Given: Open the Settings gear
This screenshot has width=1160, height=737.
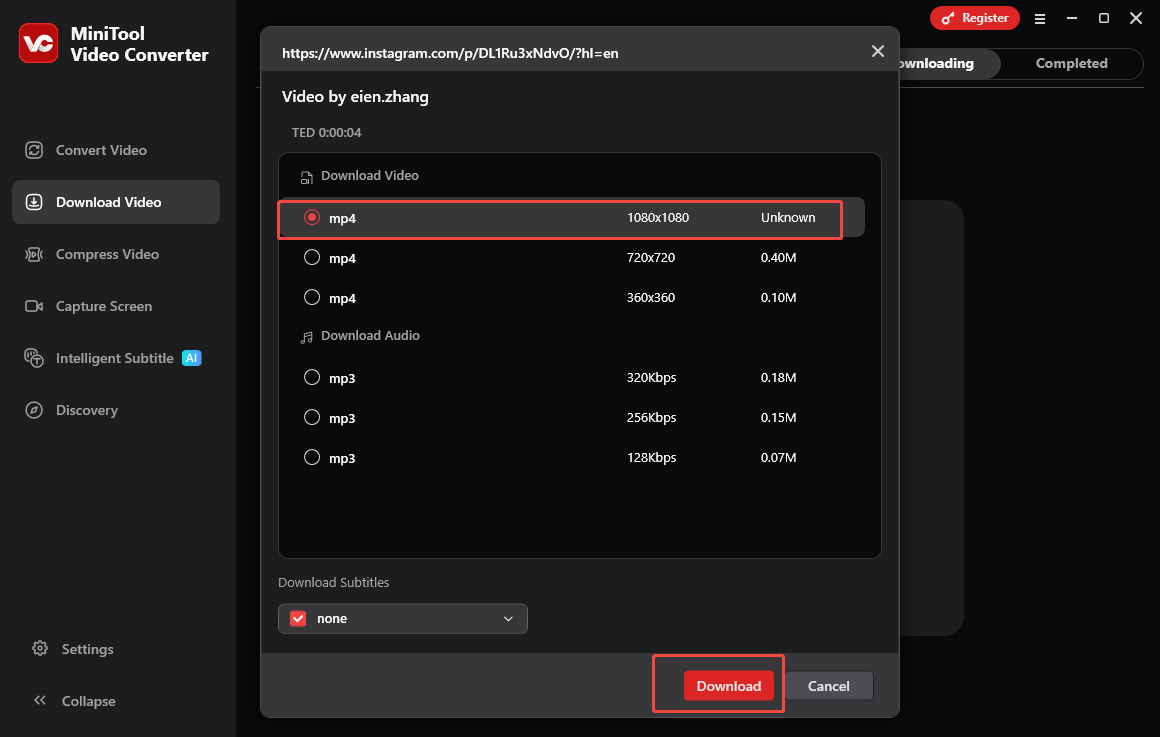Looking at the screenshot, I should pos(40,649).
